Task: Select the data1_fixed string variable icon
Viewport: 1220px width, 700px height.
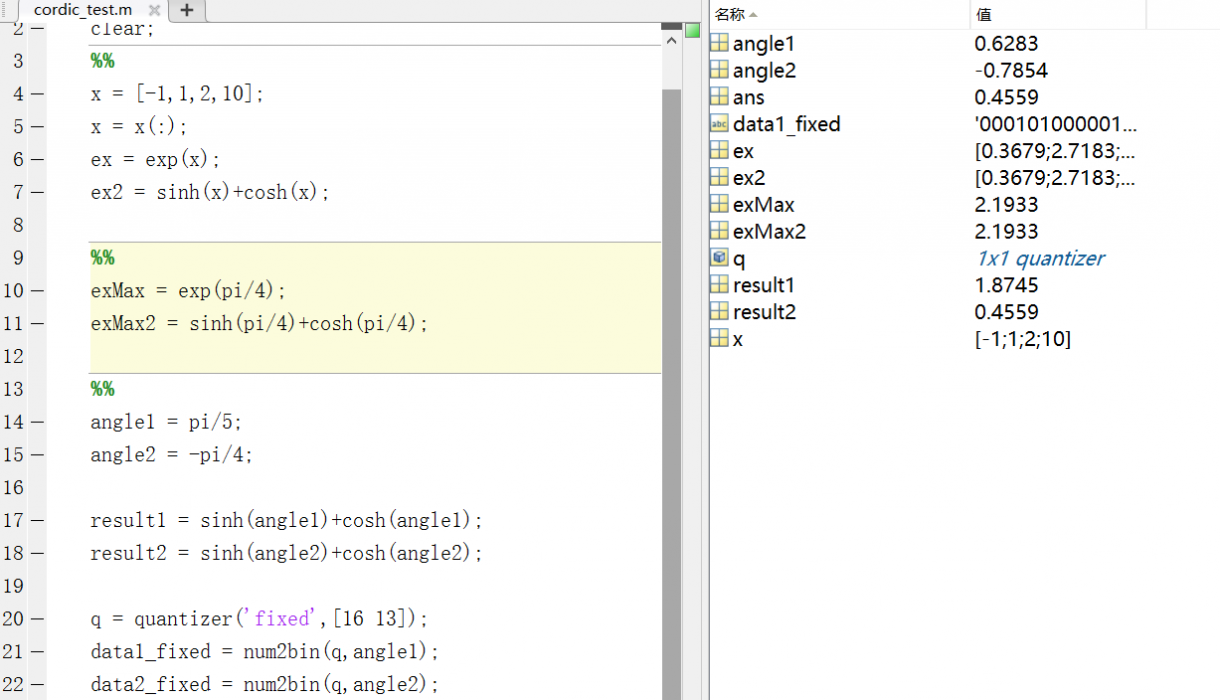Action: (x=719, y=124)
